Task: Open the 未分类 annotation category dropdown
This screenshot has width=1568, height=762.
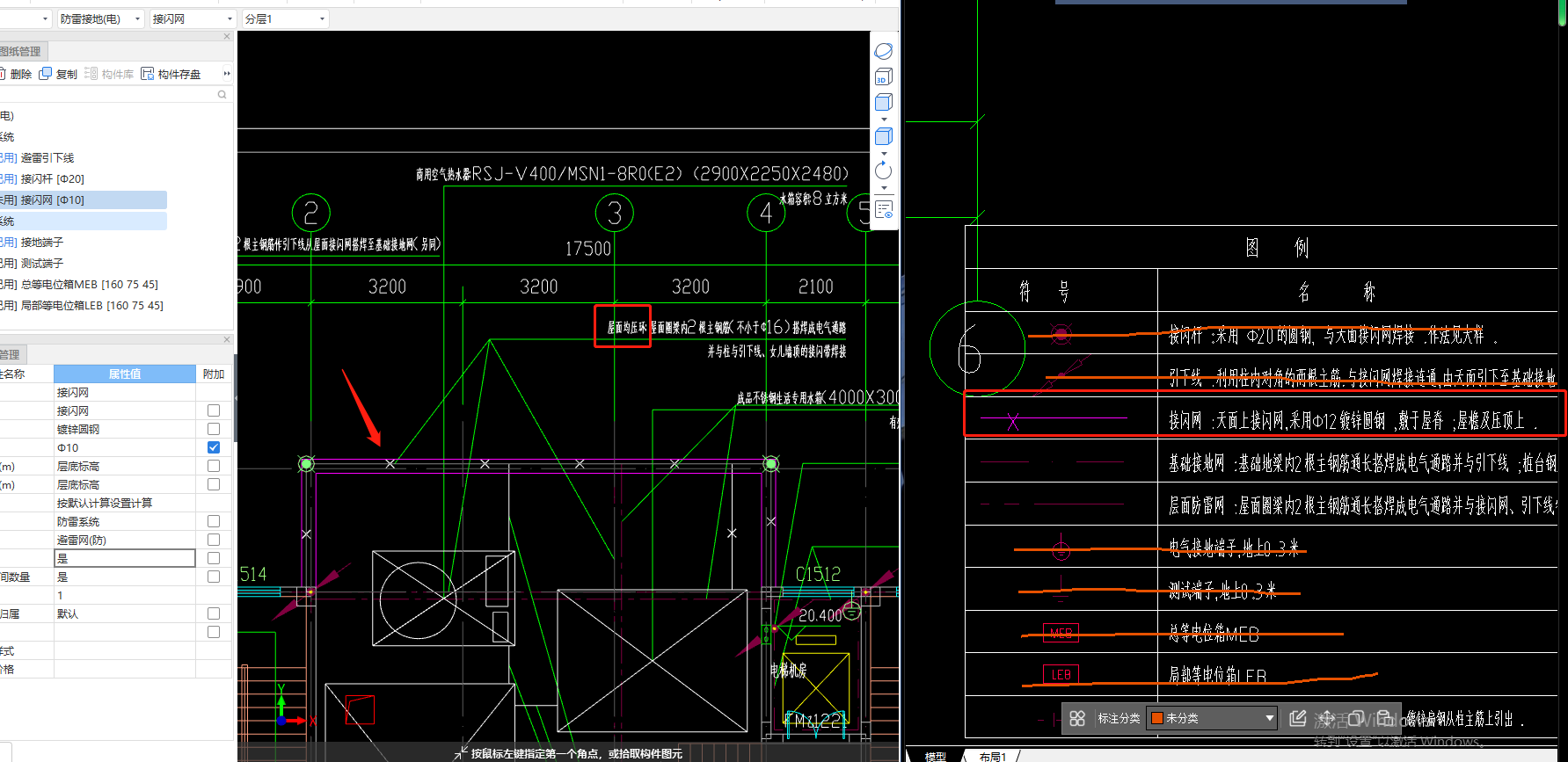Action: click(1212, 718)
